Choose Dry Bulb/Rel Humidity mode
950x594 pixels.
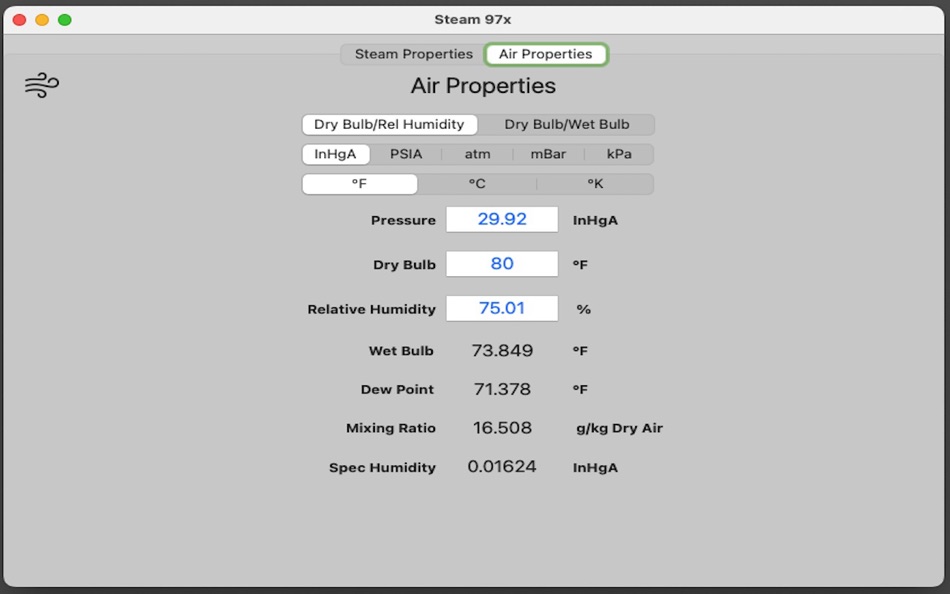coord(390,124)
